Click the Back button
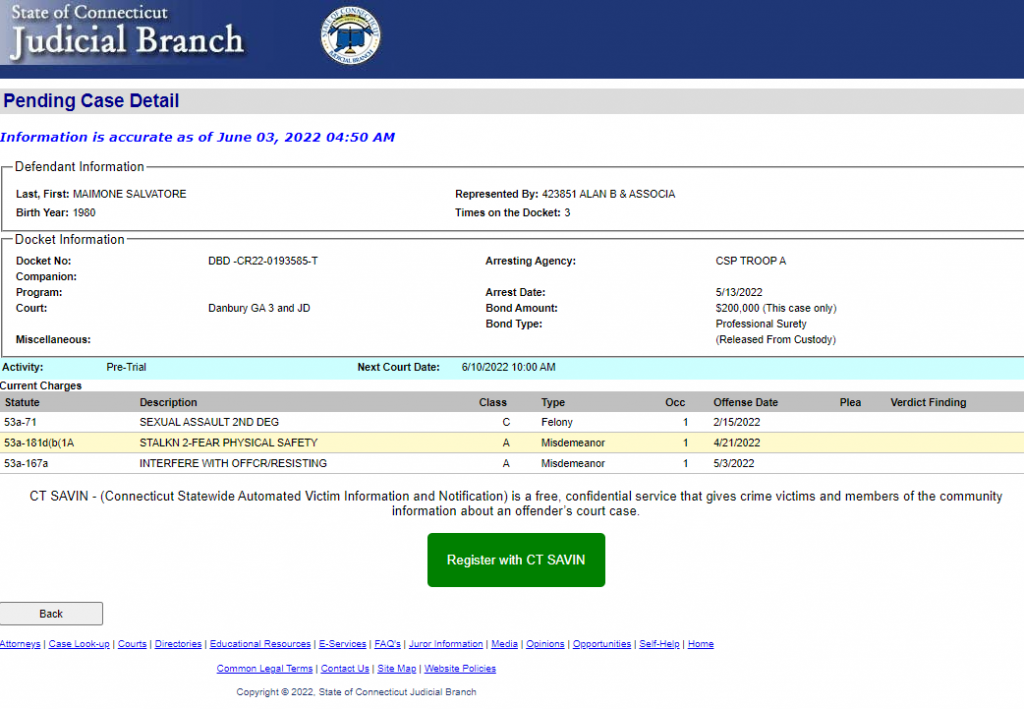The height and width of the screenshot is (709, 1024). [51, 614]
